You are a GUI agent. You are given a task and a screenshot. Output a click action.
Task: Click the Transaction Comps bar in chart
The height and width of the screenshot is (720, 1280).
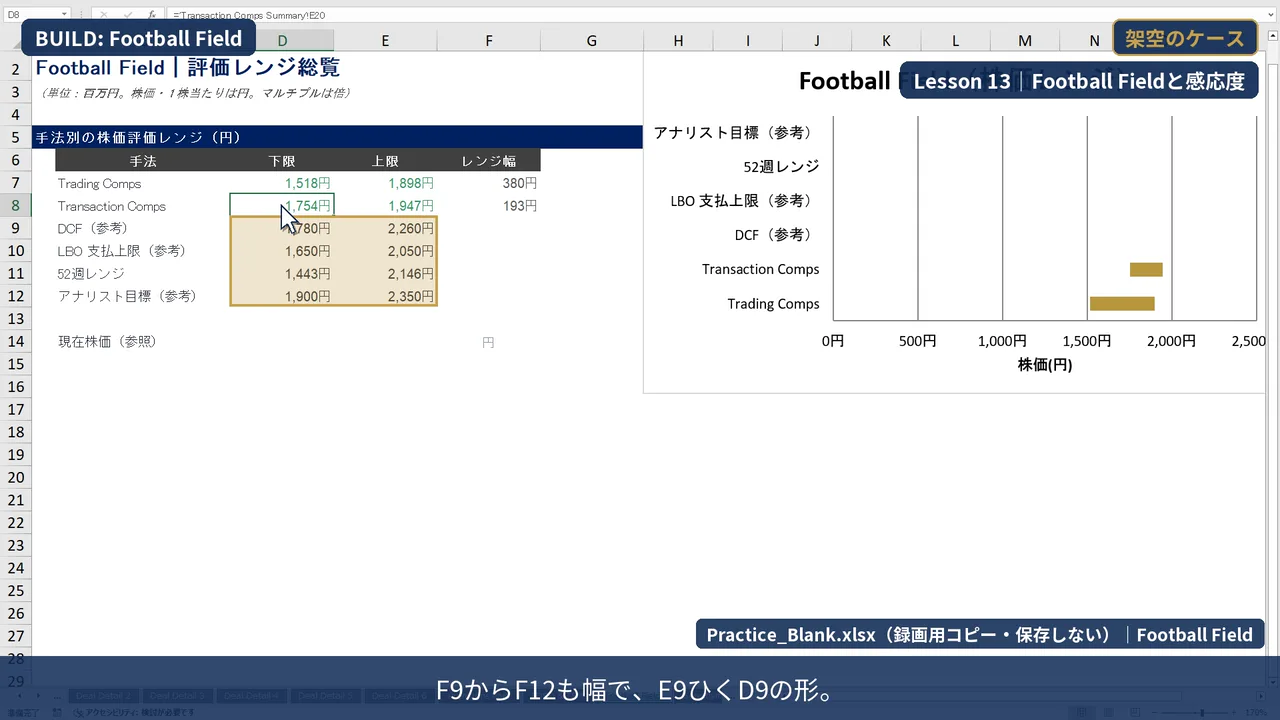coord(1146,269)
